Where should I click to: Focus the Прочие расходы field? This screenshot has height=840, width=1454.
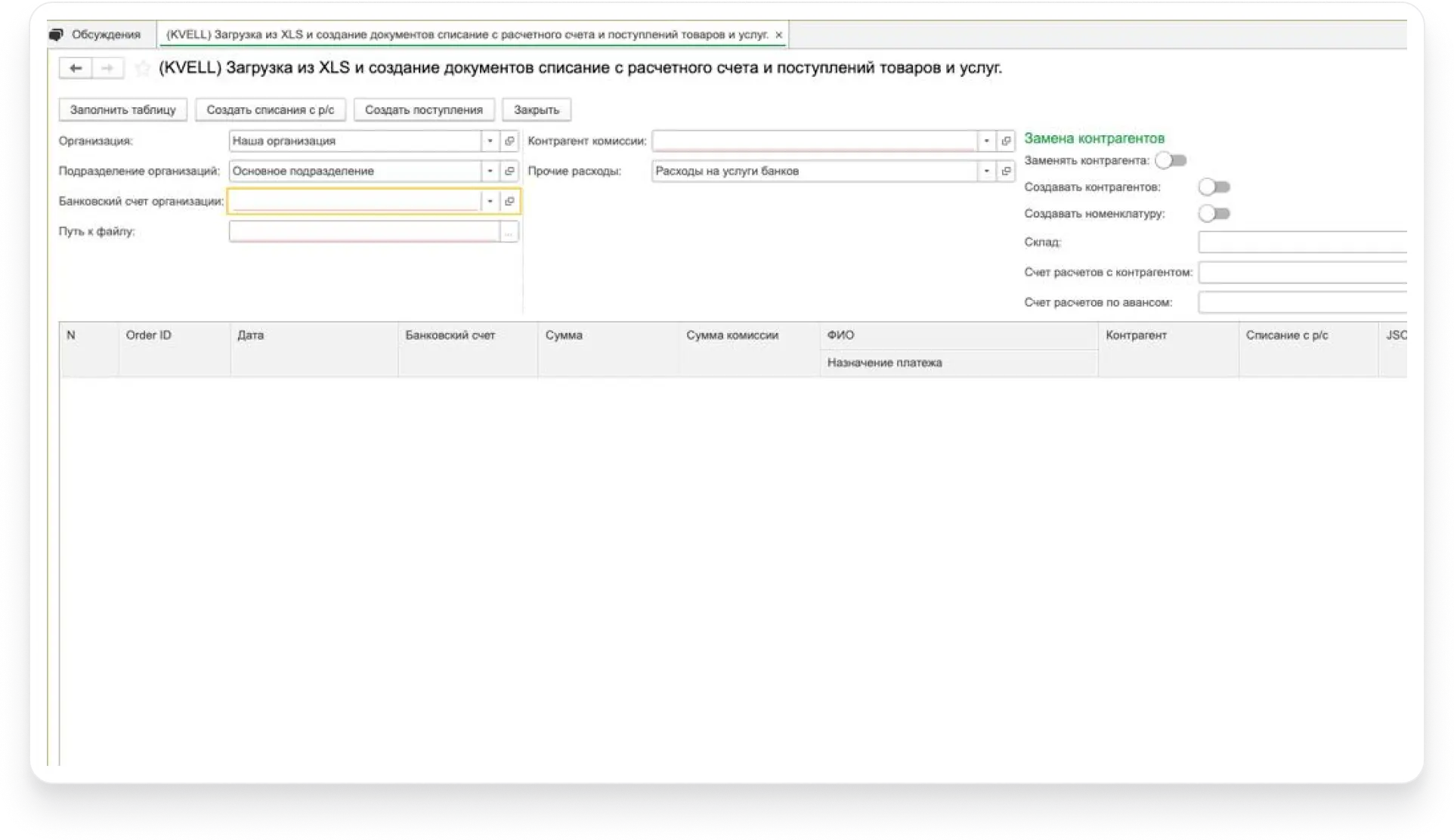coord(815,171)
